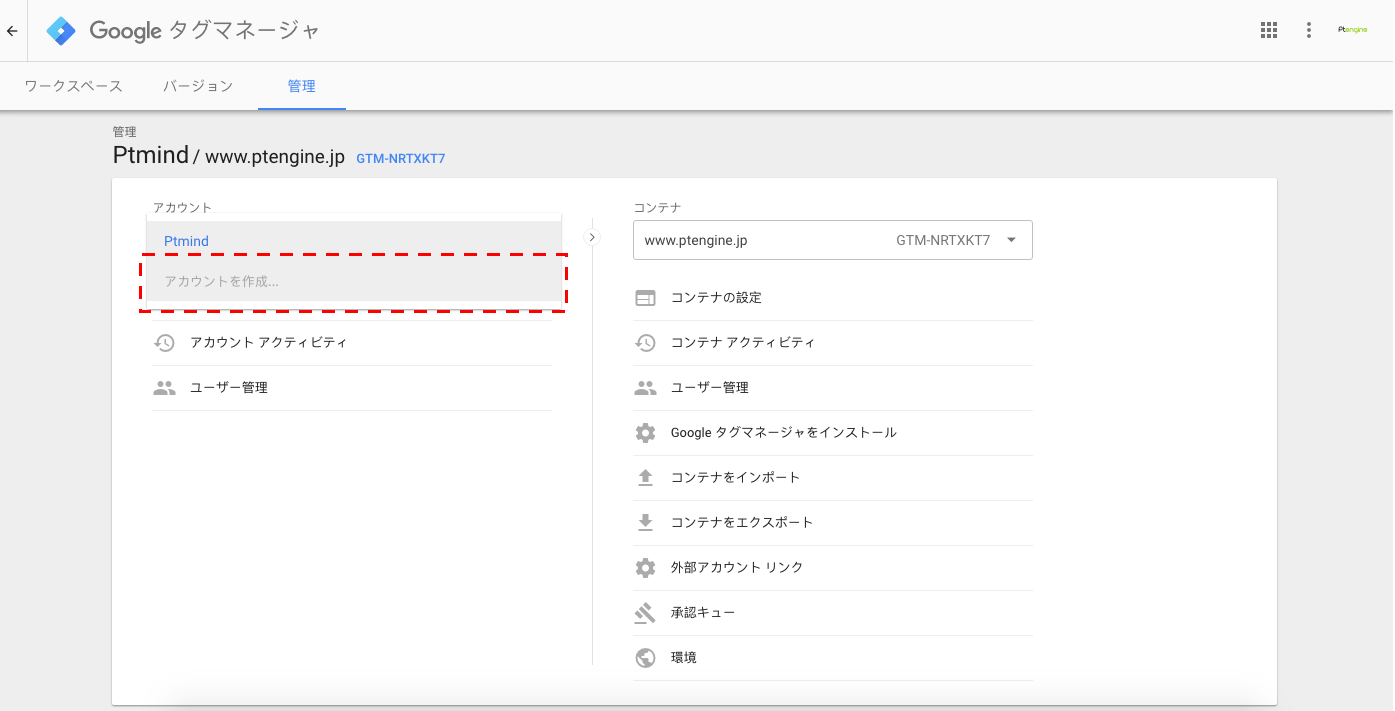Click the back arrow in the header
The width and height of the screenshot is (1395, 711).
coord(12,31)
